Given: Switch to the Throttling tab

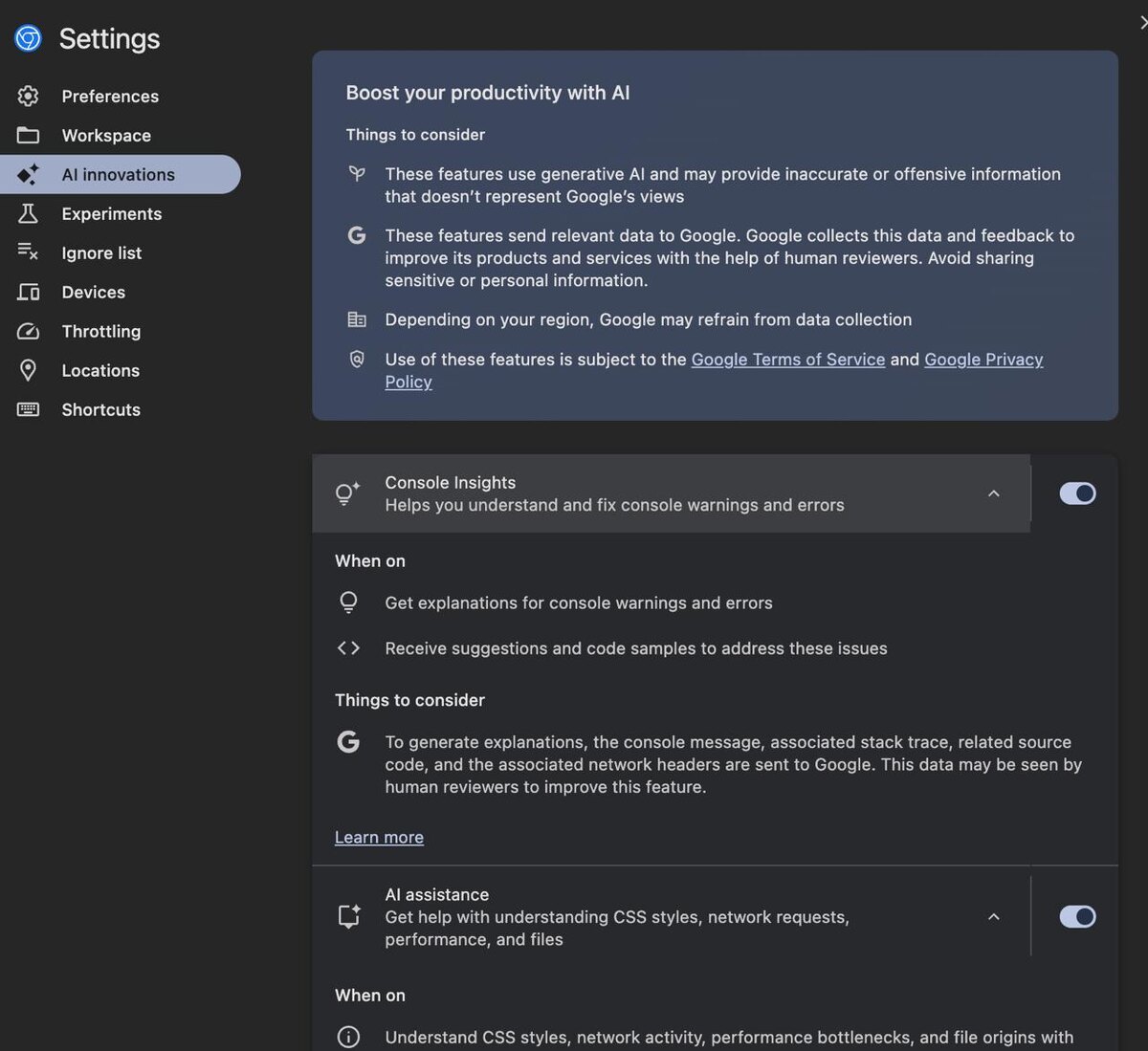Looking at the screenshot, I should click(x=100, y=331).
